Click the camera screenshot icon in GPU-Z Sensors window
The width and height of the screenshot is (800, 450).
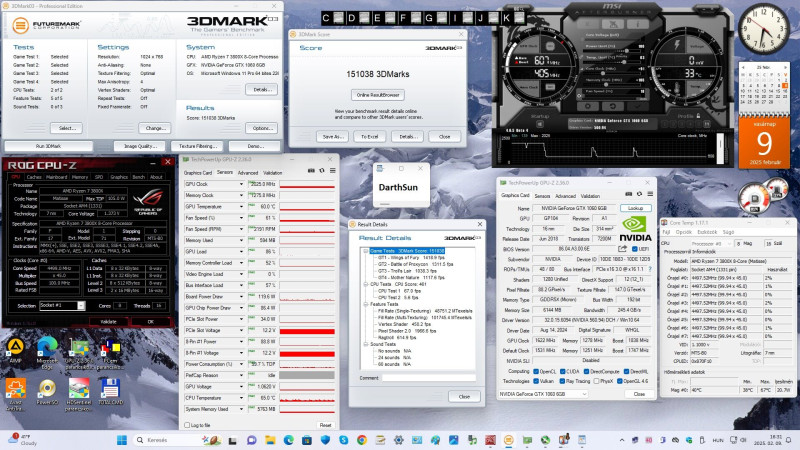pos(311,171)
